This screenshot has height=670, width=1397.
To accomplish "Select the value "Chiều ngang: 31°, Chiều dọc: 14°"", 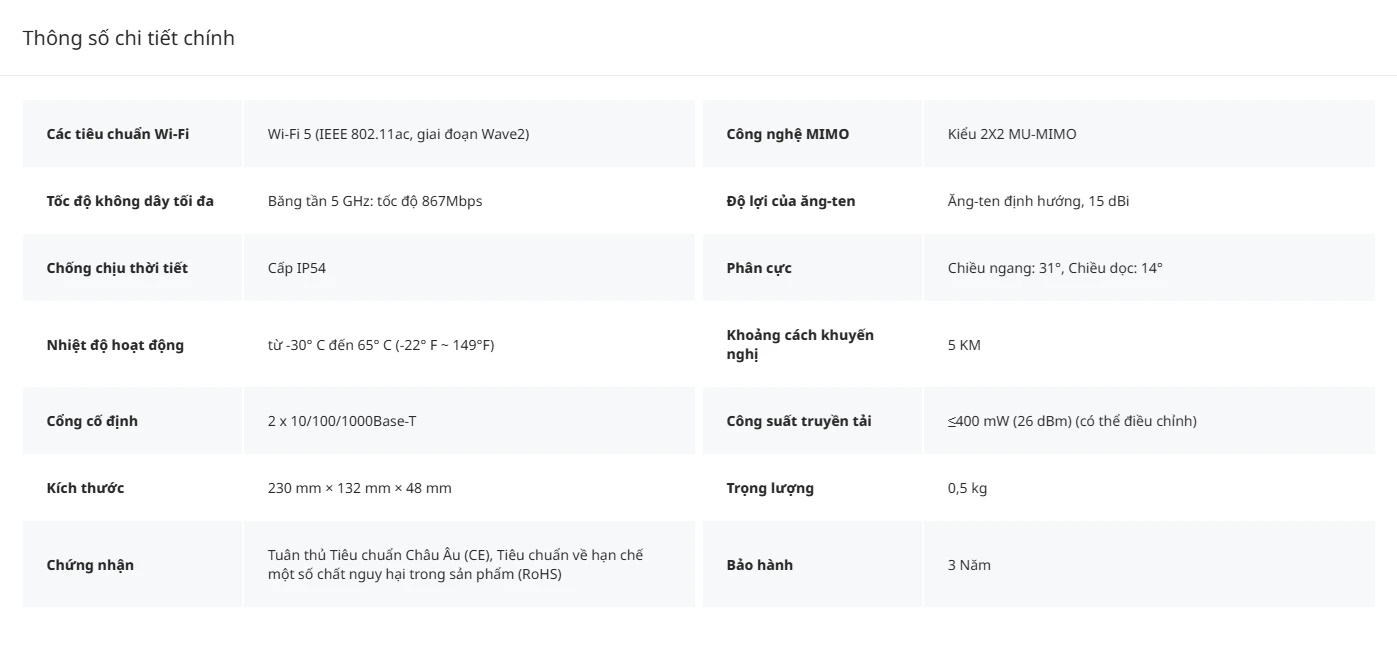I will (x=1055, y=268).
